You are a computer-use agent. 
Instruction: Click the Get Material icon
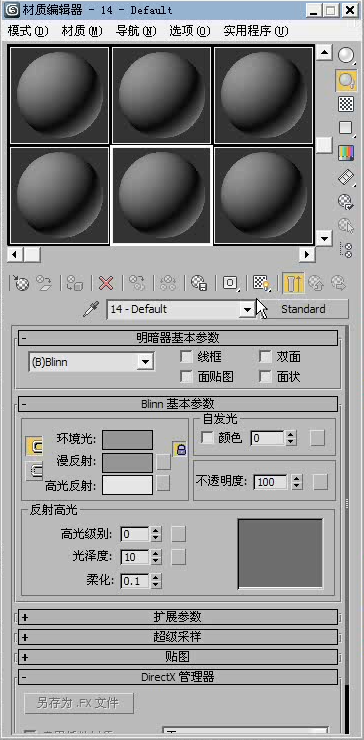pyautogui.click(x=20, y=283)
